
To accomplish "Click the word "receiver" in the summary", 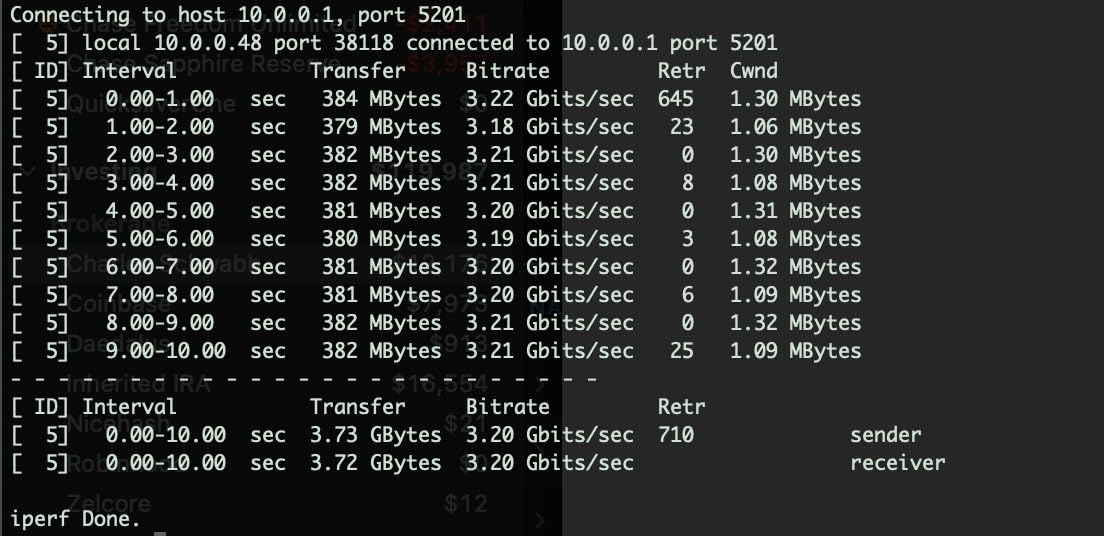I will [x=897, y=463].
